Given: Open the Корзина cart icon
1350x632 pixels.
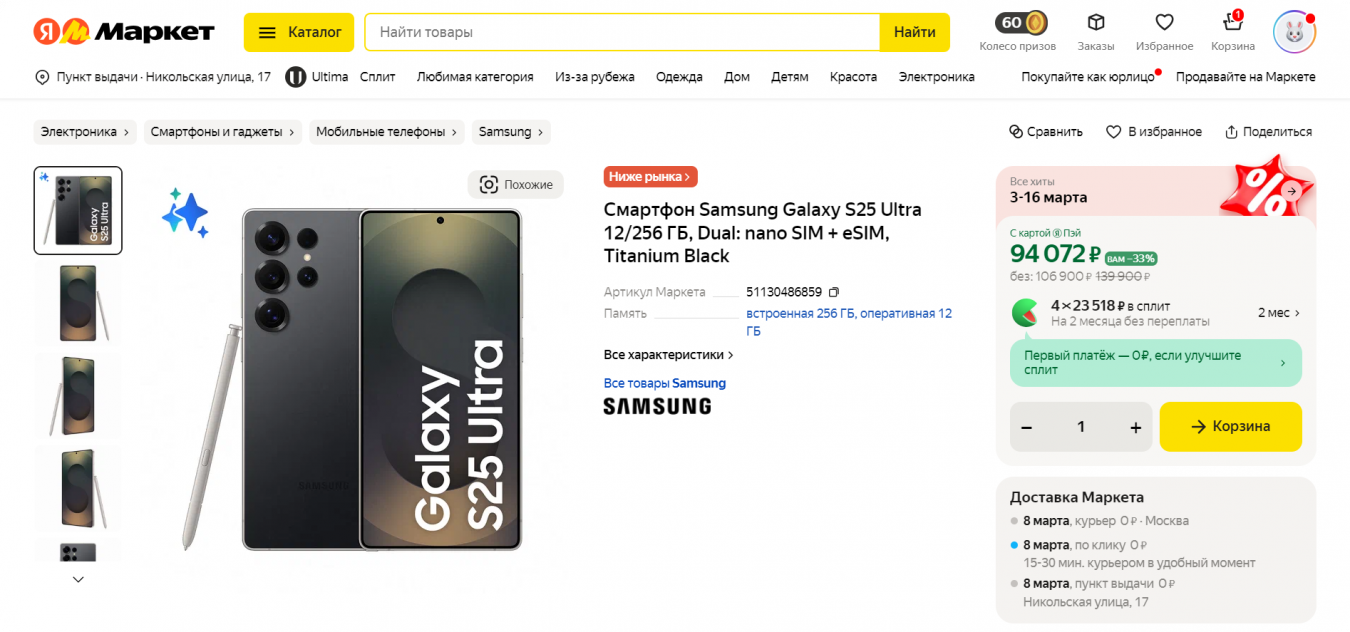Looking at the screenshot, I should click(x=1233, y=21).
